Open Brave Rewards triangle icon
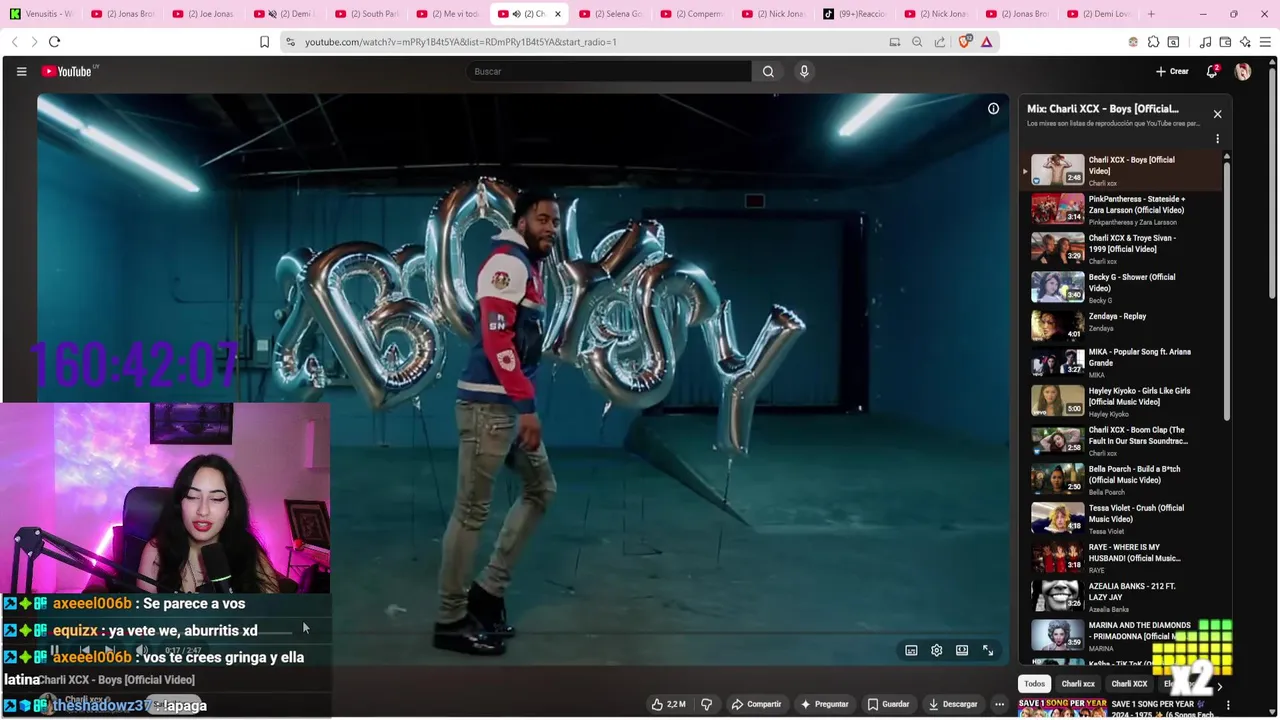This screenshot has height=720, width=1280. tap(986, 42)
